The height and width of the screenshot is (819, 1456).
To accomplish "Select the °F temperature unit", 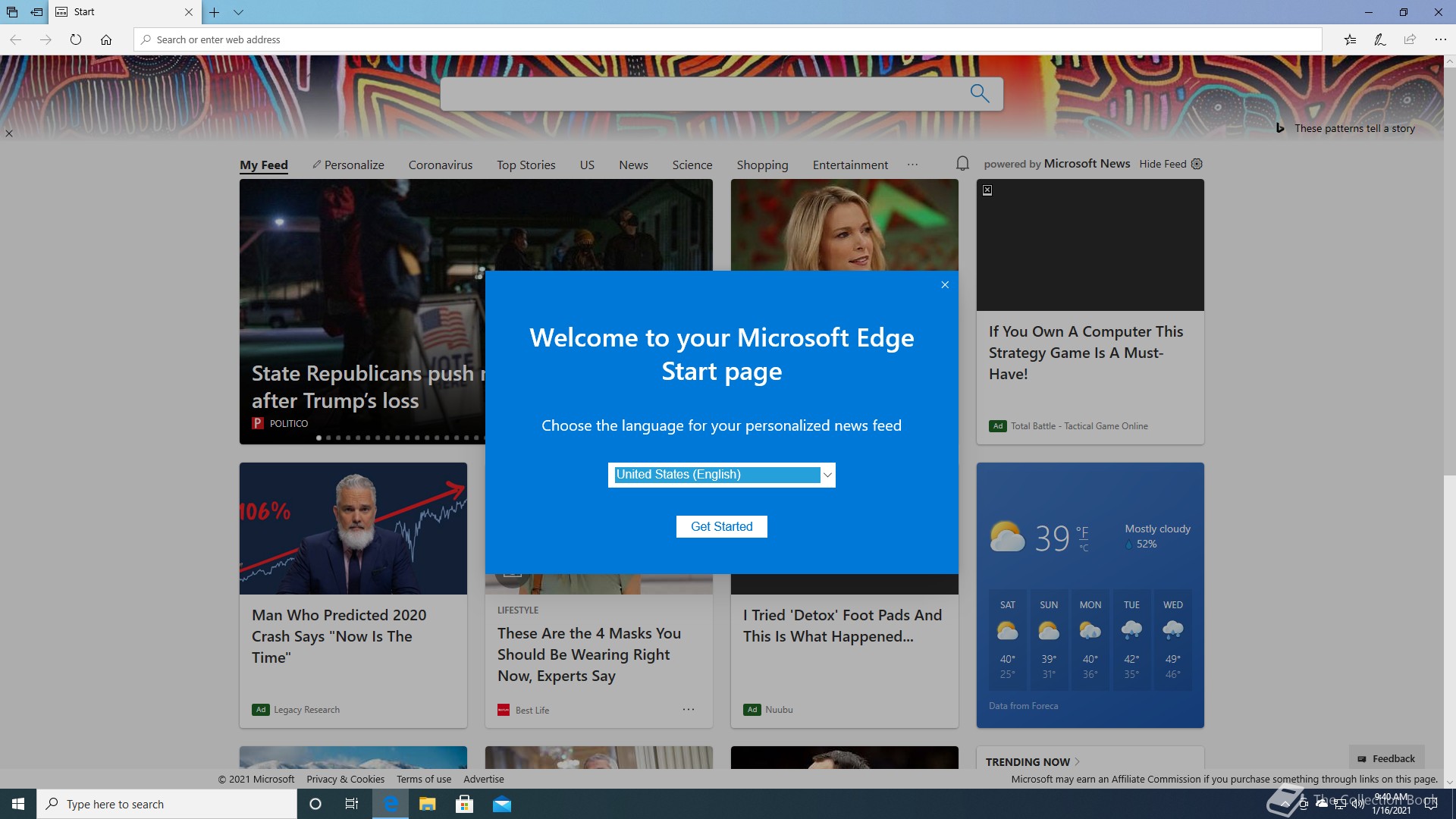I will pyautogui.click(x=1082, y=532).
